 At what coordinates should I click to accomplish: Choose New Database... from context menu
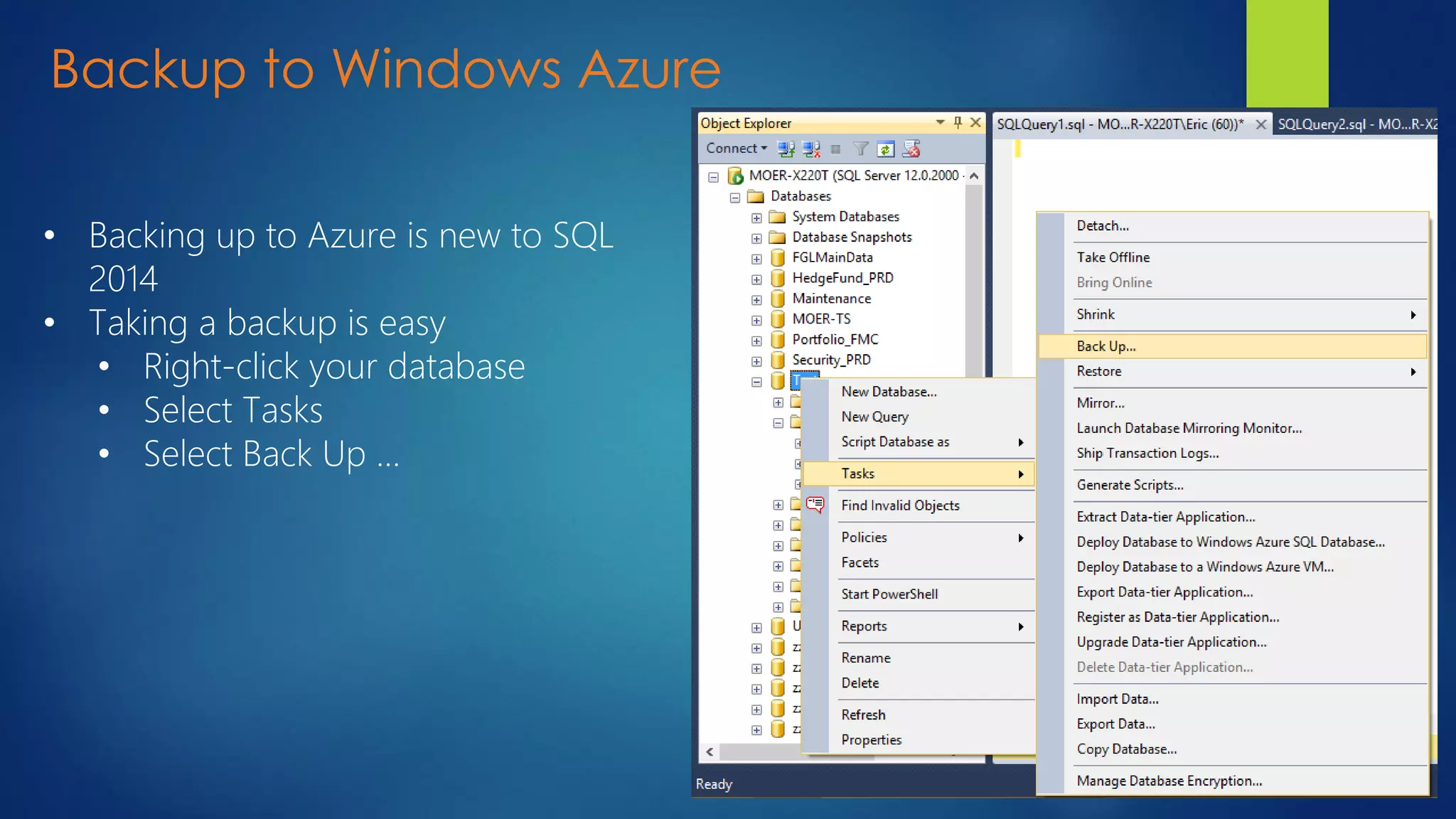pyautogui.click(x=918, y=392)
